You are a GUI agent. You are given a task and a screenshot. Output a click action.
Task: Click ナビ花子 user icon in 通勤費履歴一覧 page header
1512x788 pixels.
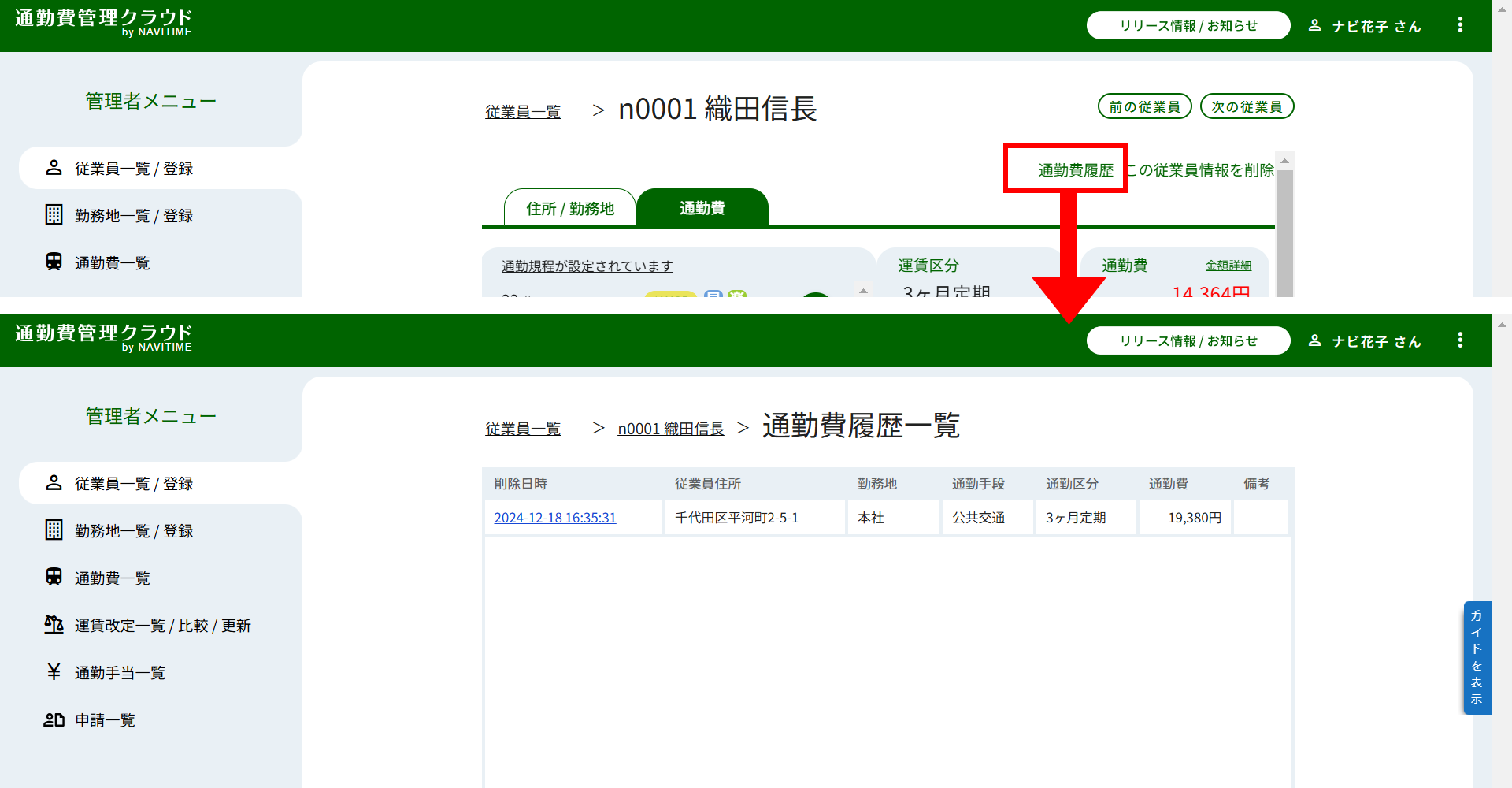pyautogui.click(x=1314, y=340)
